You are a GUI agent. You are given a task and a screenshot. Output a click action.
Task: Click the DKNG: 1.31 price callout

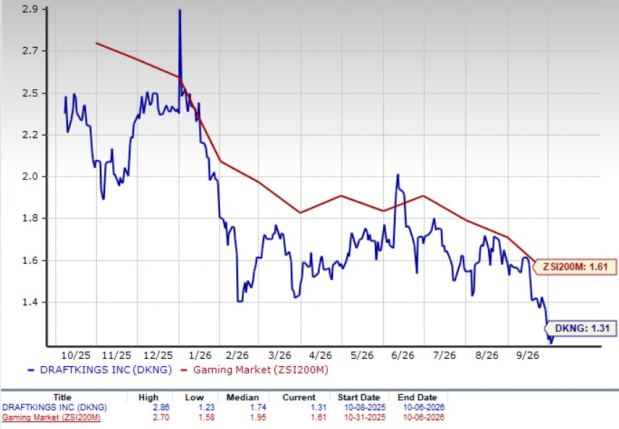tap(582, 328)
